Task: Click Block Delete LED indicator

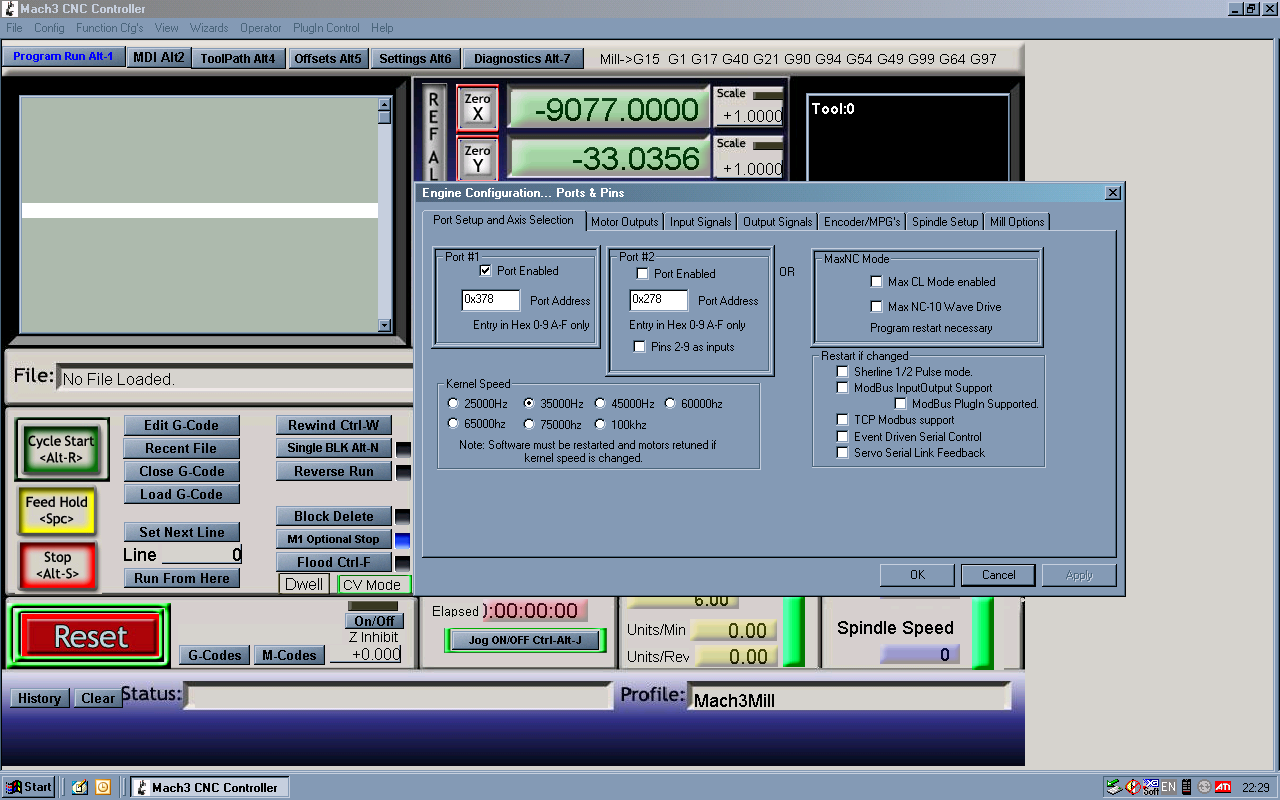Action: (x=402, y=517)
